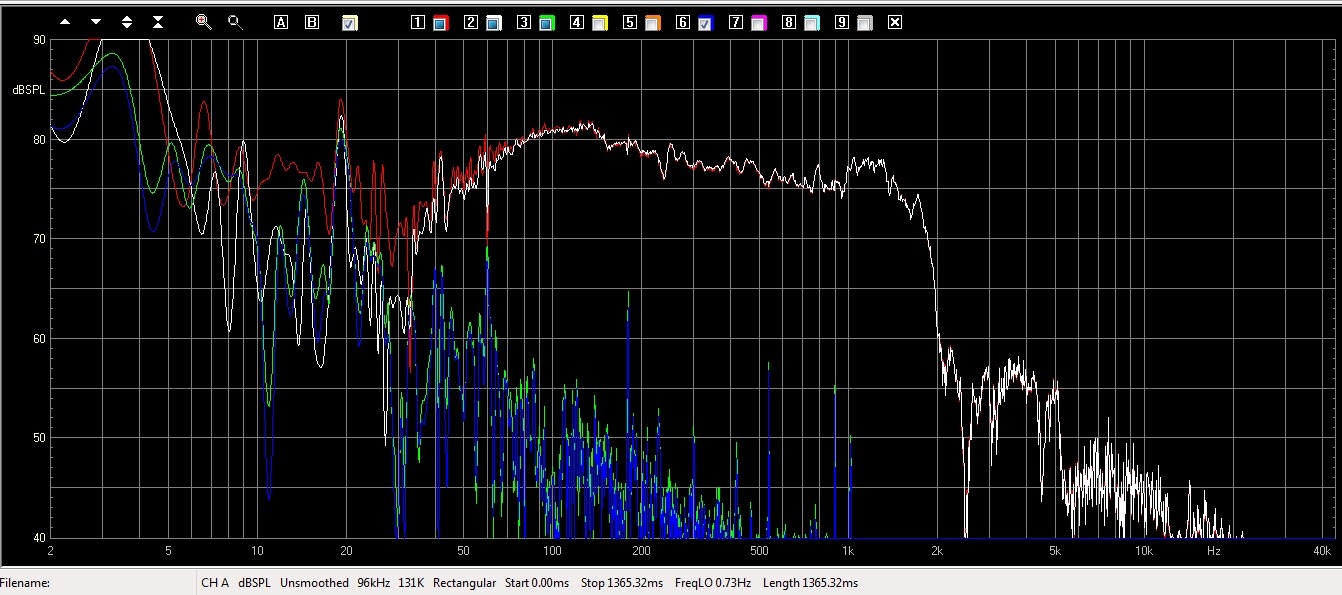Click the zoom in magnifier icon
The height and width of the screenshot is (595, 1342).
203,21
